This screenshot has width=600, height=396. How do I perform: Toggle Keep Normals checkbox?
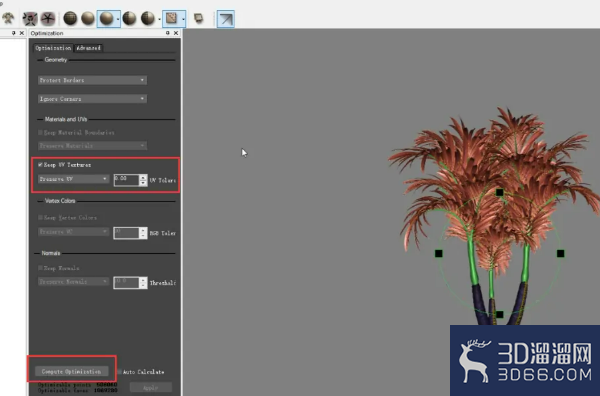point(40,268)
